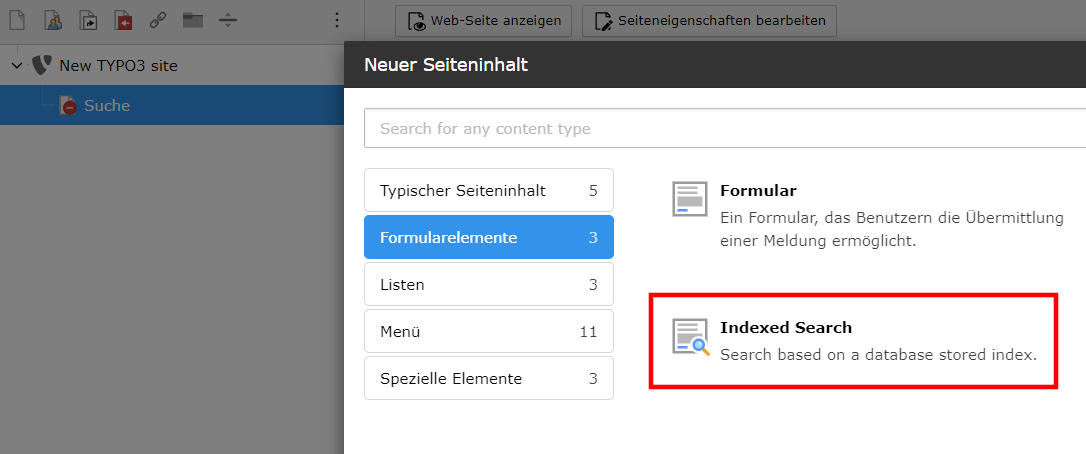Click the Formular content element icon
Image resolution: width=1086 pixels, height=454 pixels.
coord(690,199)
